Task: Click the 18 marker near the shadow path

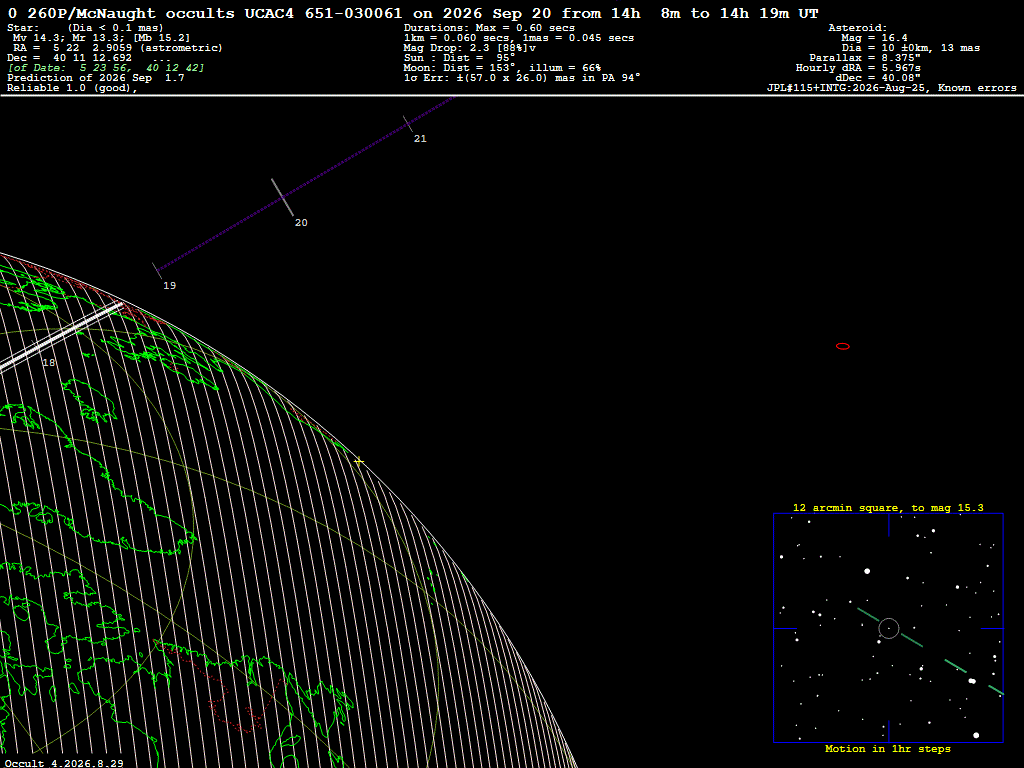Action: pyautogui.click(x=48, y=362)
